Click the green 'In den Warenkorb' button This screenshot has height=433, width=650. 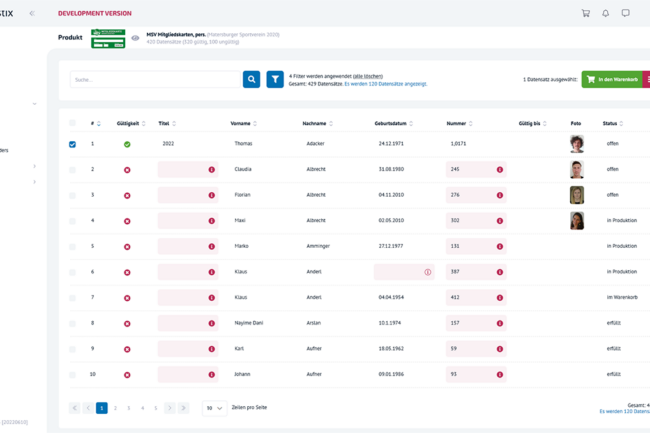point(610,79)
